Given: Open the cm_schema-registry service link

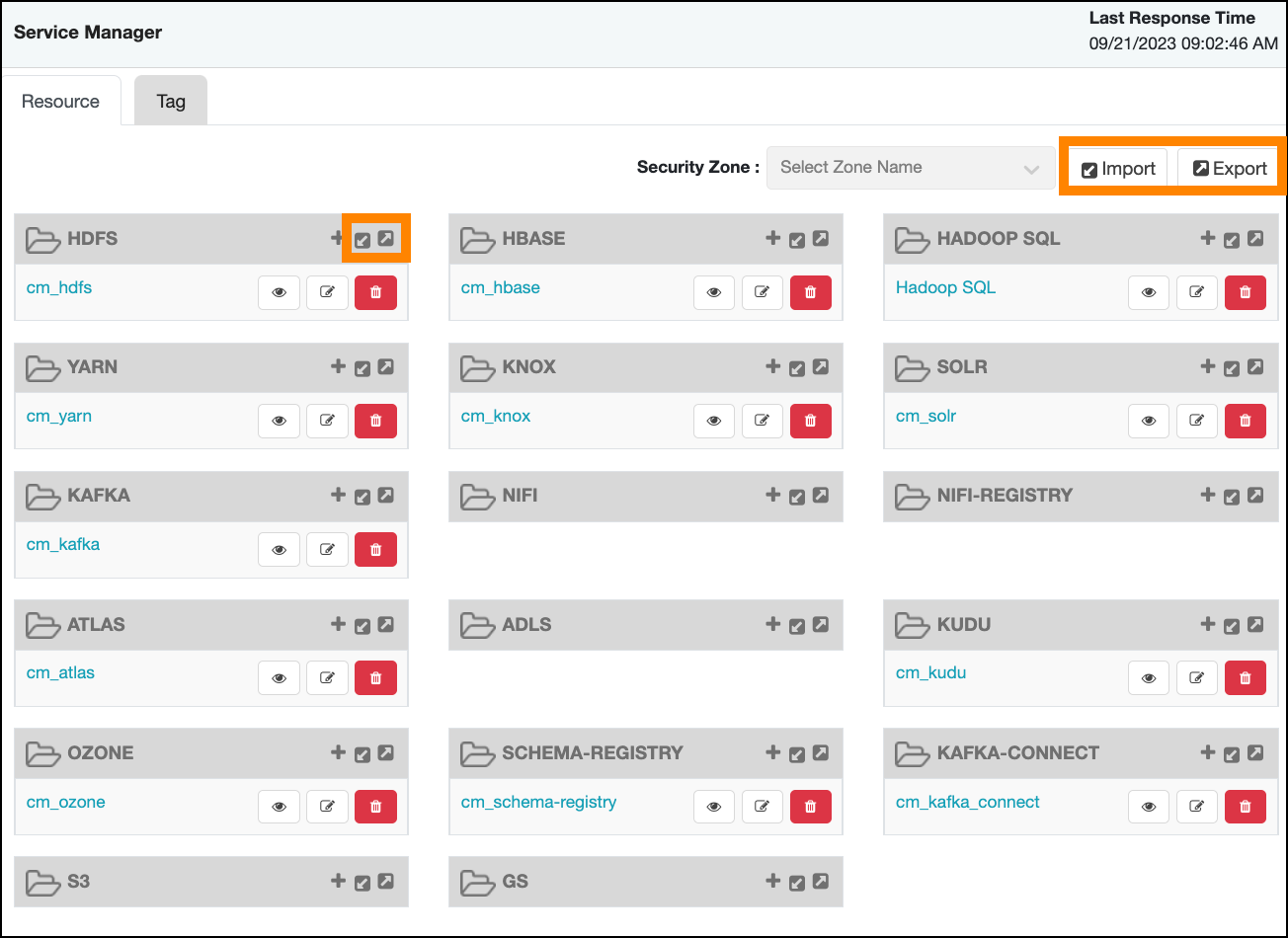Looking at the screenshot, I should (x=538, y=802).
